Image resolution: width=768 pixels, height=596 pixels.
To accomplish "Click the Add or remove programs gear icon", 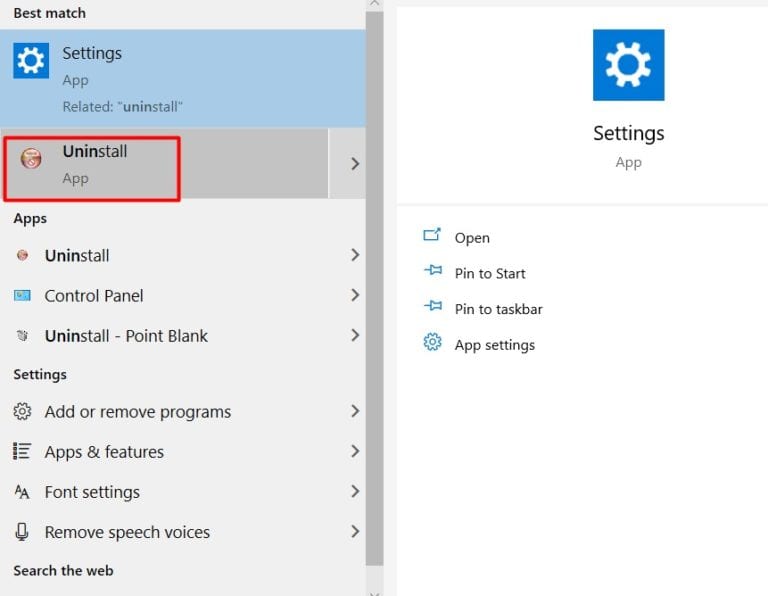I will pyautogui.click(x=22, y=411).
